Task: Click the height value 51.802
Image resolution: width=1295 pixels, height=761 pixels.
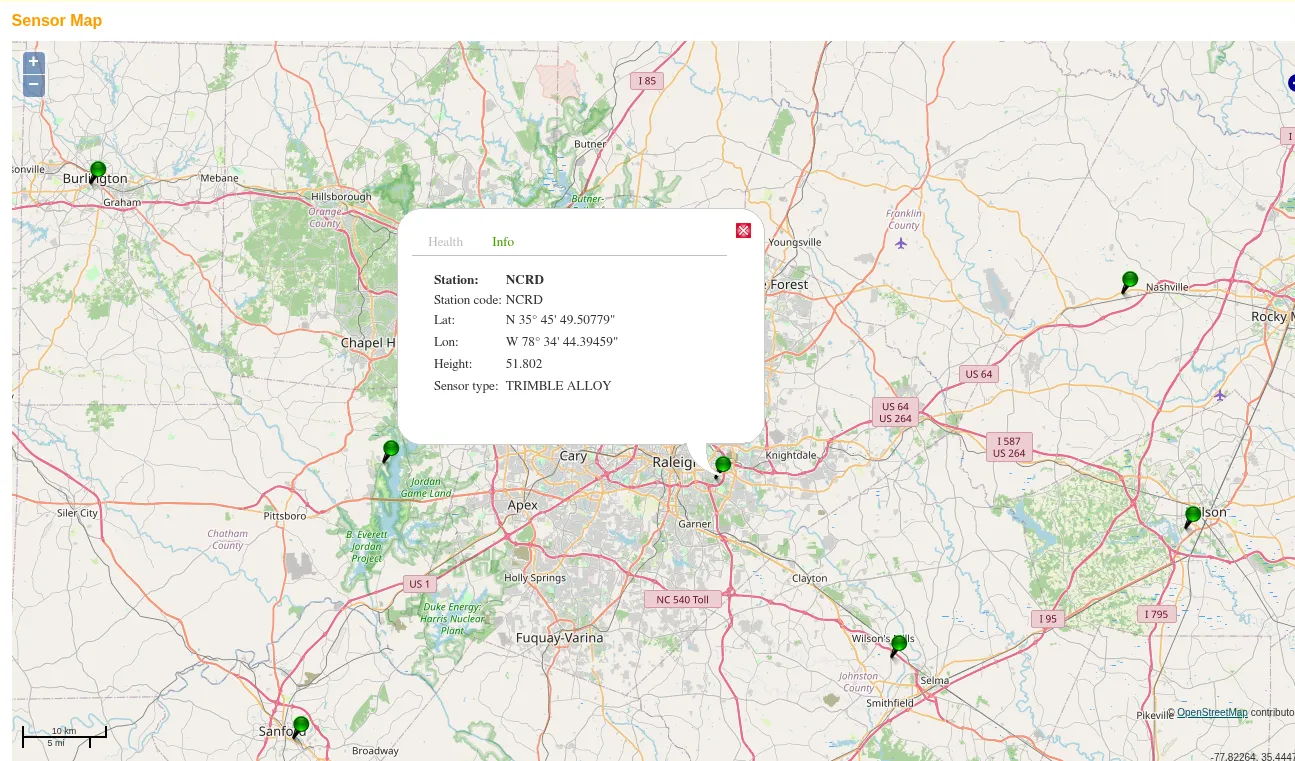Action: (524, 364)
